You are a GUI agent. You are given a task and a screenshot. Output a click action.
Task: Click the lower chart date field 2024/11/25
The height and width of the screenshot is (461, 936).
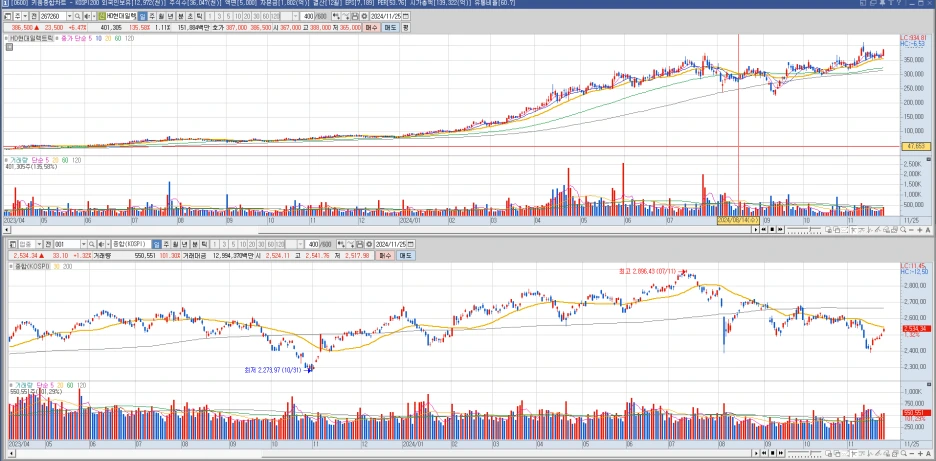point(390,244)
